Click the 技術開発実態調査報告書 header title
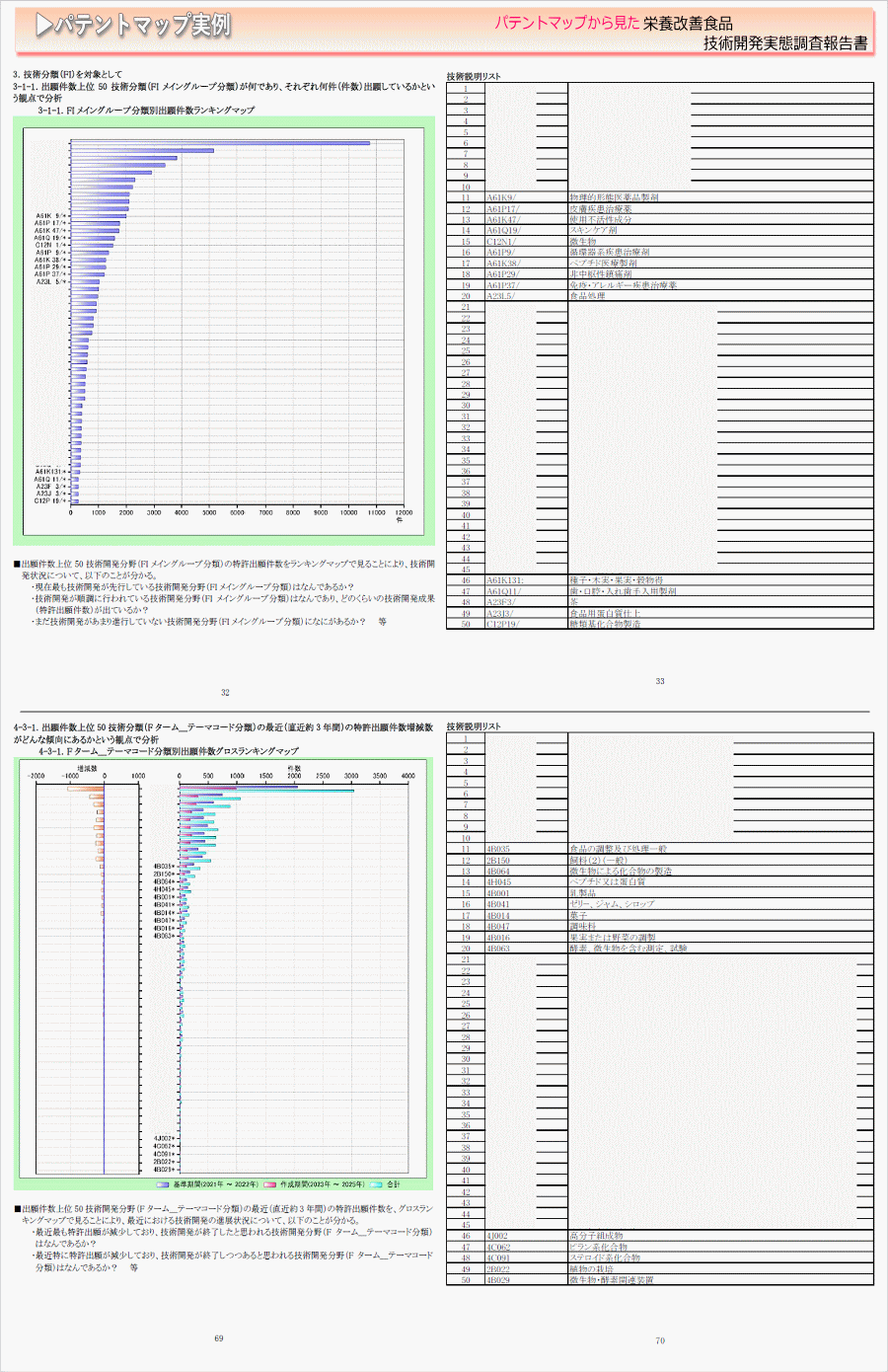The height and width of the screenshot is (1372, 888). coord(784,43)
